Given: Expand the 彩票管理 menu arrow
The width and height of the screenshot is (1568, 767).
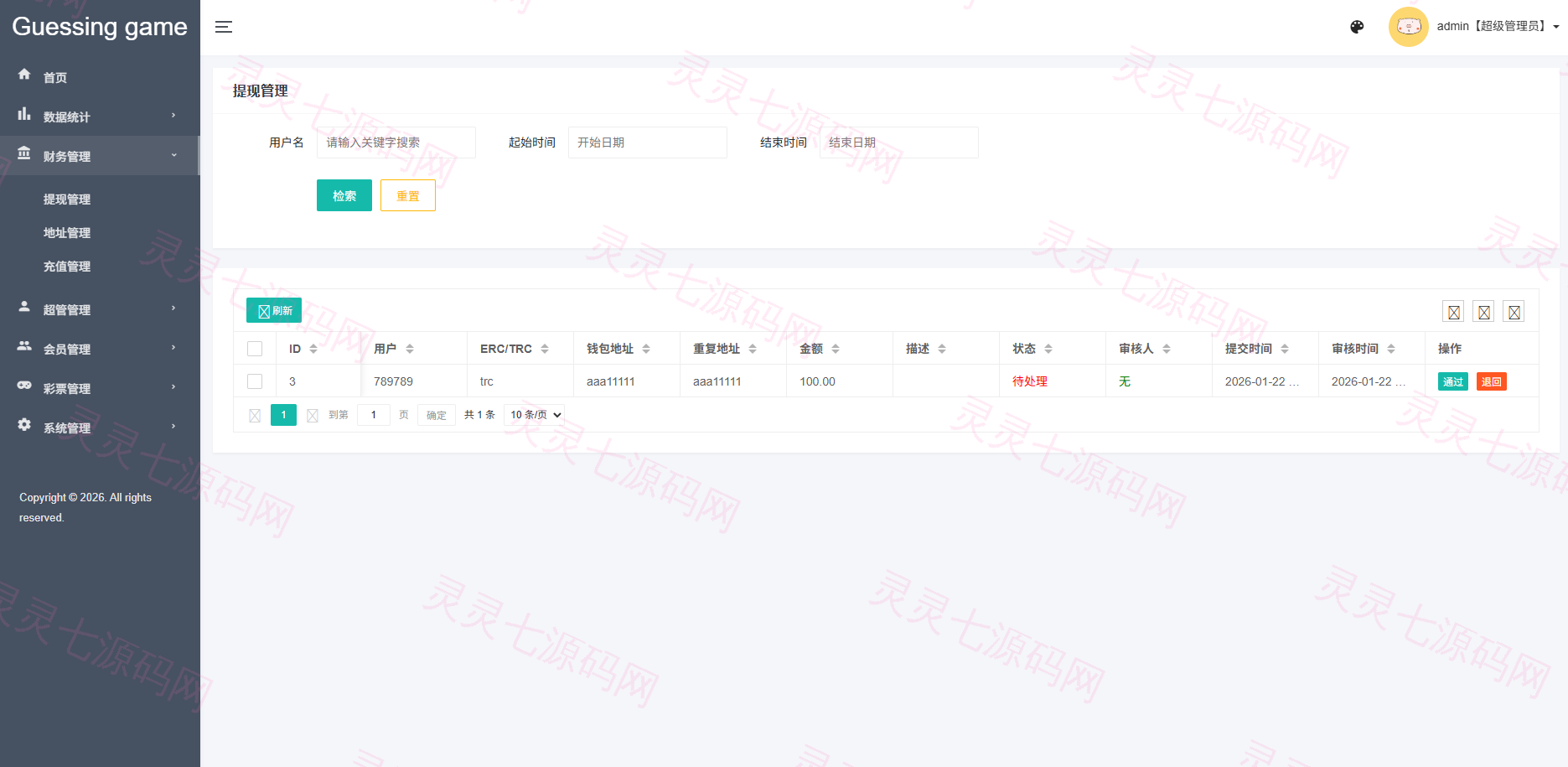Looking at the screenshot, I should (173, 387).
